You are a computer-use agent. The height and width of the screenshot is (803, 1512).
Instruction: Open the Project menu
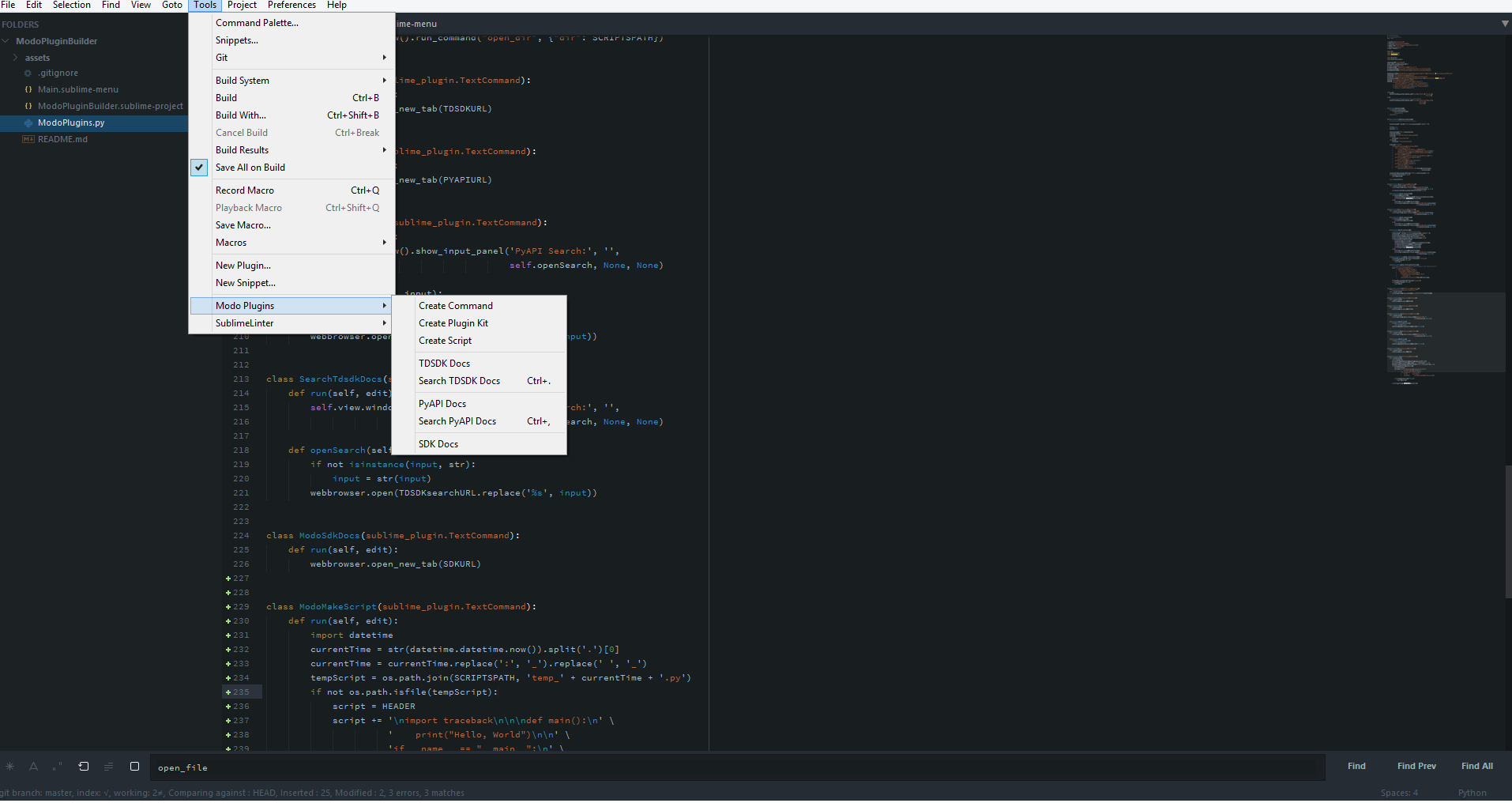[242, 5]
